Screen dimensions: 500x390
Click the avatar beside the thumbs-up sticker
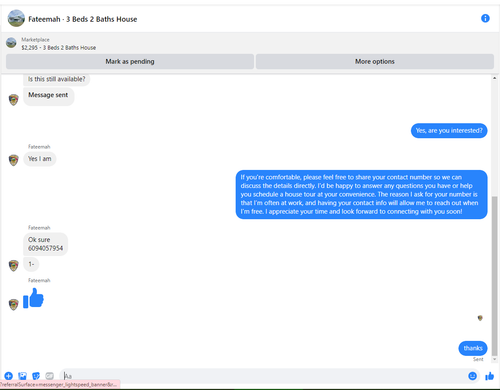tap(14, 305)
